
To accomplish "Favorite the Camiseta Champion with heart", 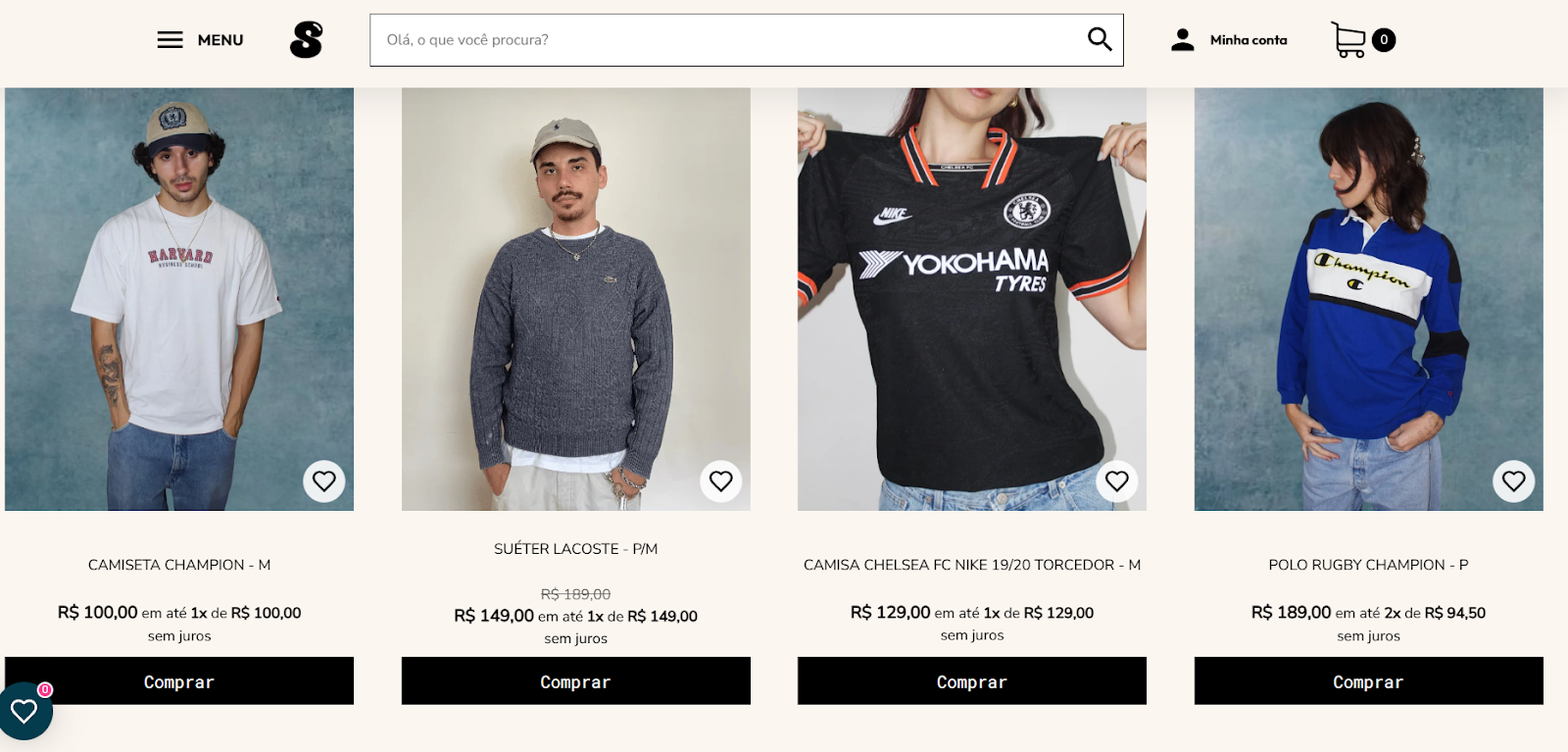I will click(324, 481).
